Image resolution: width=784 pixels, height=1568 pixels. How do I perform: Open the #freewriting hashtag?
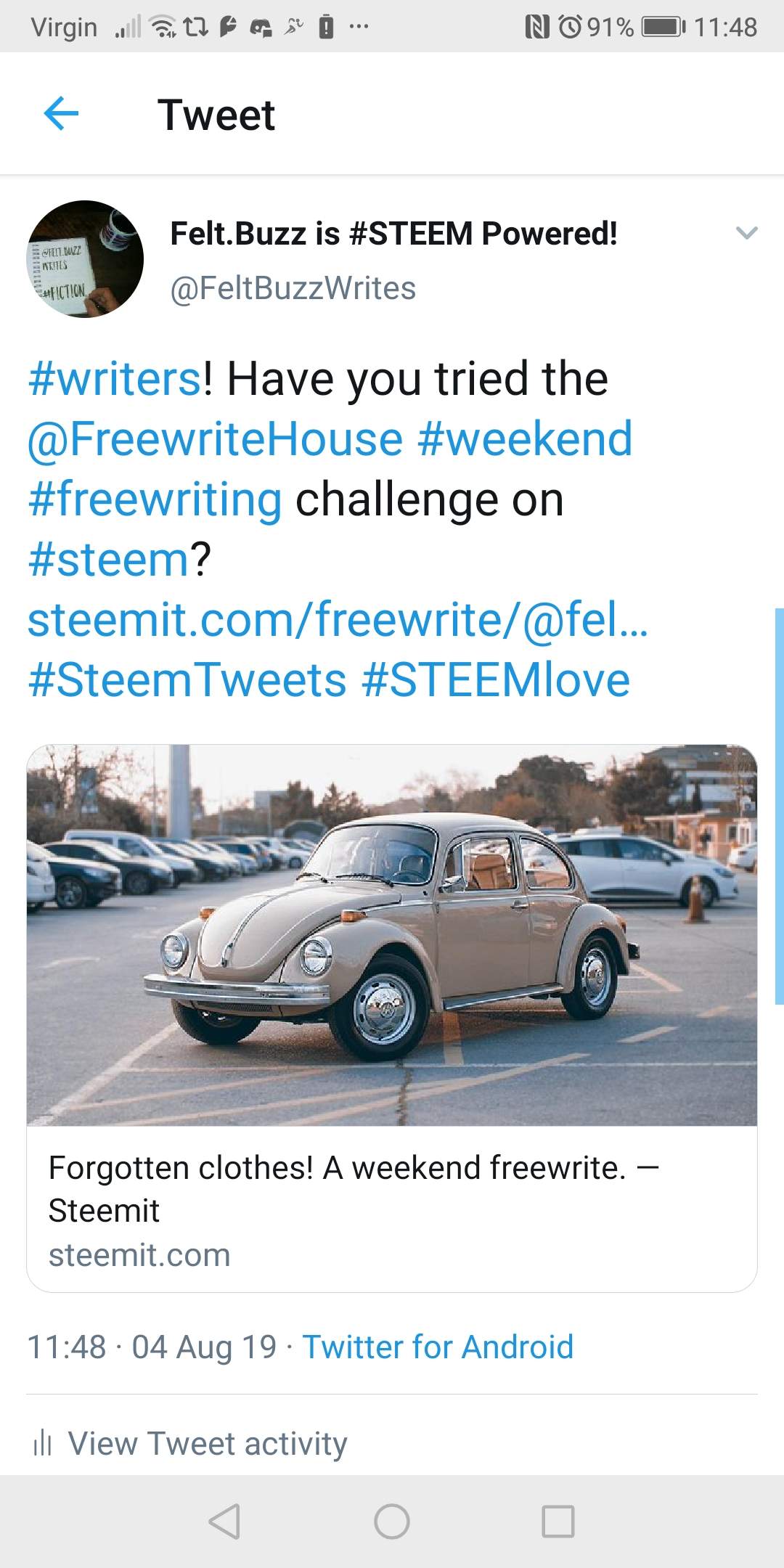(155, 499)
